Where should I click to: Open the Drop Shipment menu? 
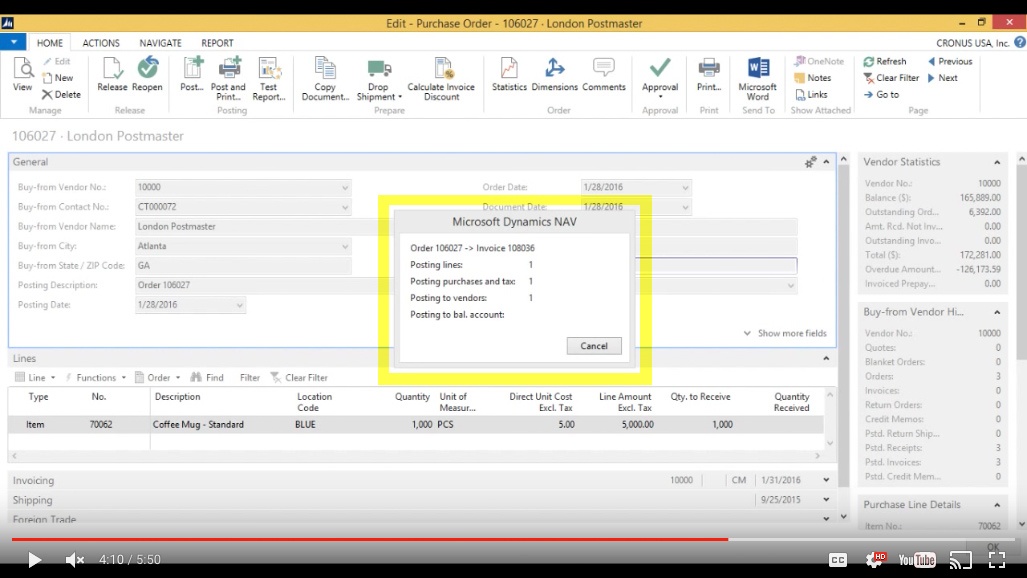[379, 79]
